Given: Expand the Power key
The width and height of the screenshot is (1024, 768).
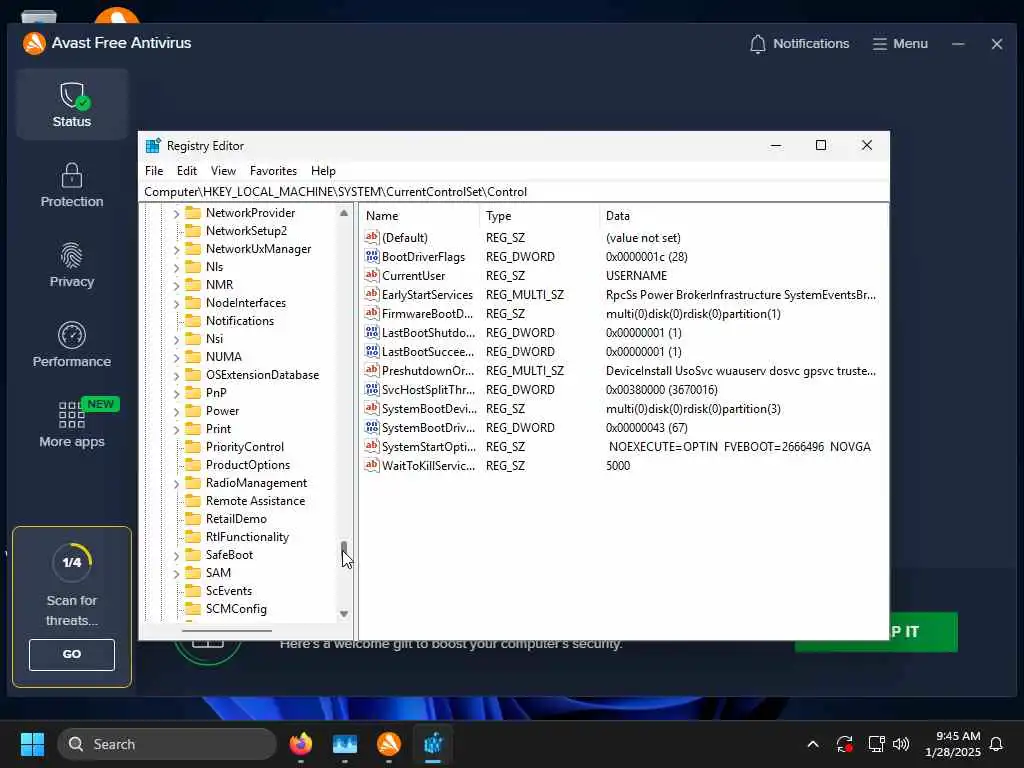Looking at the screenshot, I should [x=176, y=411].
